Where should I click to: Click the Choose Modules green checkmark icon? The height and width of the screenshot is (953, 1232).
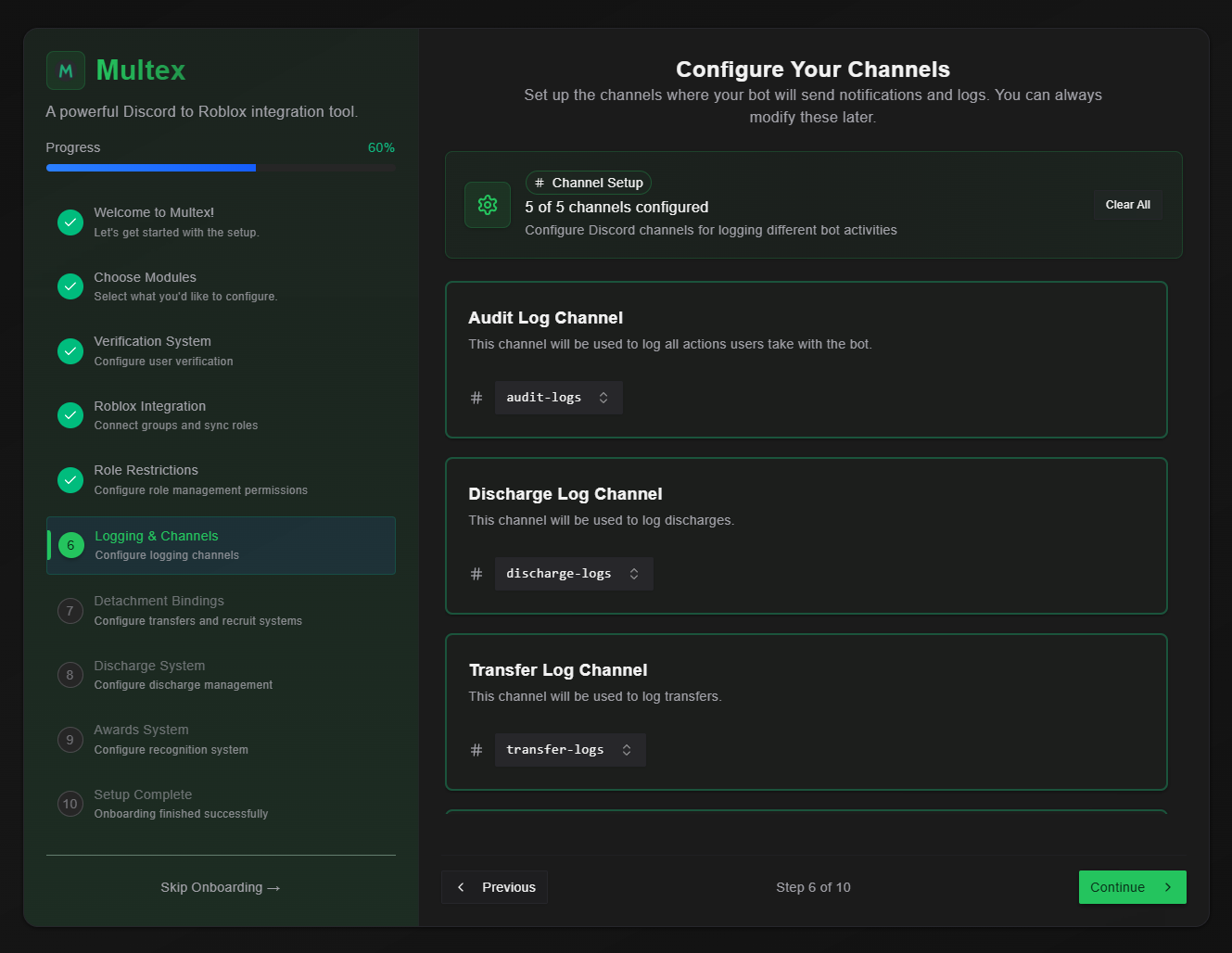(x=70, y=286)
